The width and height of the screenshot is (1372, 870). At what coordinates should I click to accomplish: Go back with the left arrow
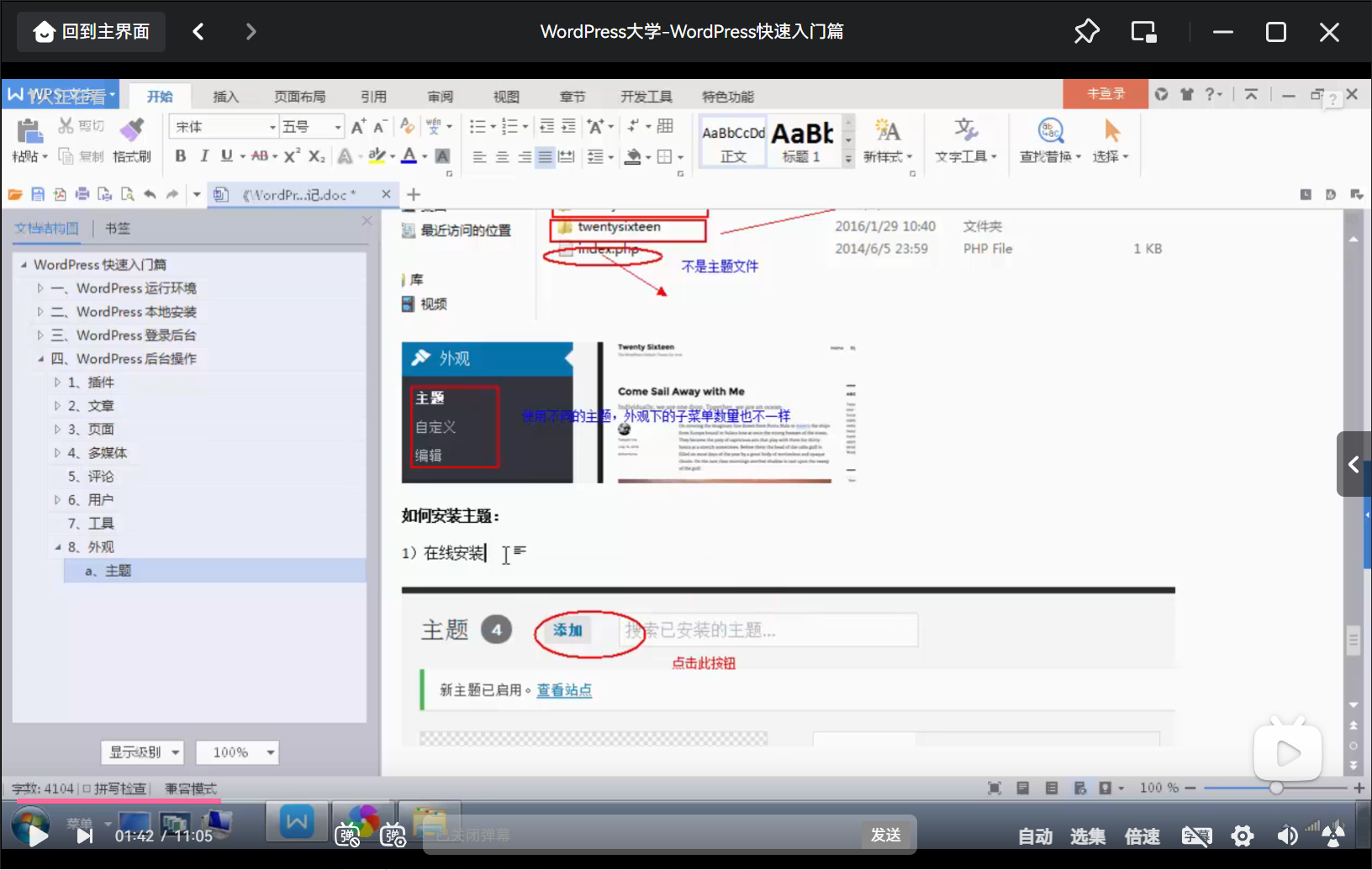tap(198, 32)
